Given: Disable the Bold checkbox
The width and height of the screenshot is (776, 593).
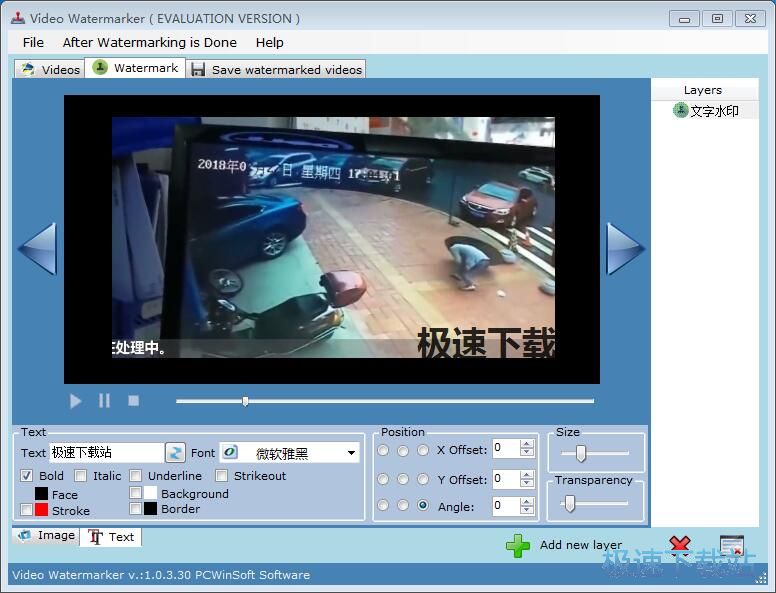Looking at the screenshot, I should 27,476.
